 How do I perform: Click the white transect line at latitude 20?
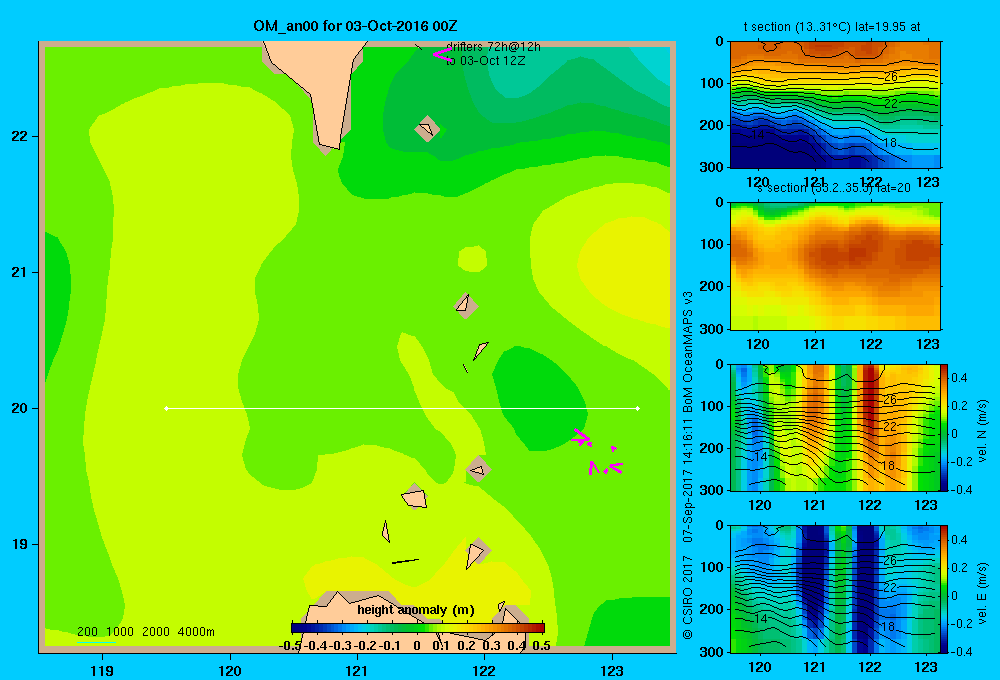point(402,408)
